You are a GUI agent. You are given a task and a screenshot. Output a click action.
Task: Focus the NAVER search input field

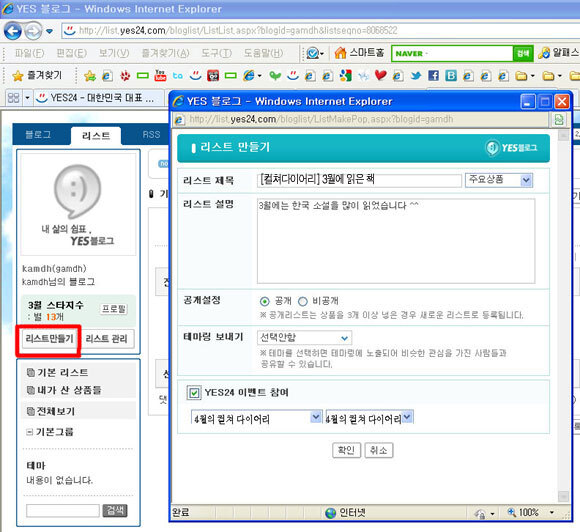coord(452,54)
